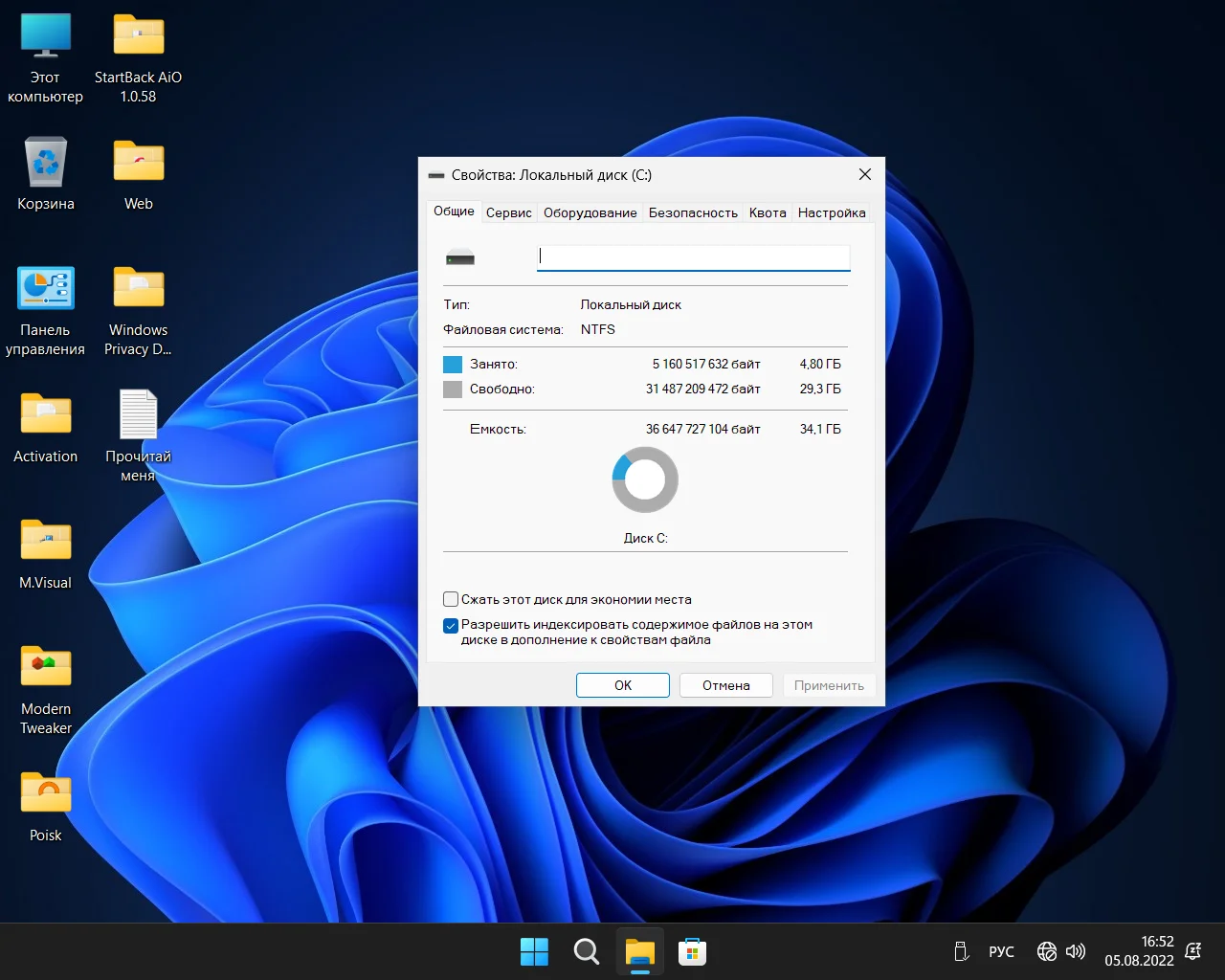
Task: Click the 29,3 ГБ free size
Action: pos(820,390)
